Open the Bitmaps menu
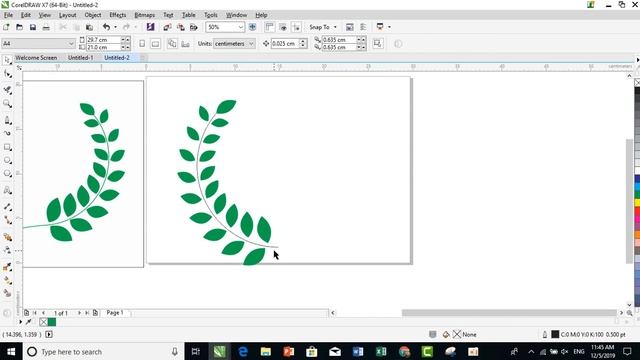Viewport: 640px width, 360px height. [144, 15]
